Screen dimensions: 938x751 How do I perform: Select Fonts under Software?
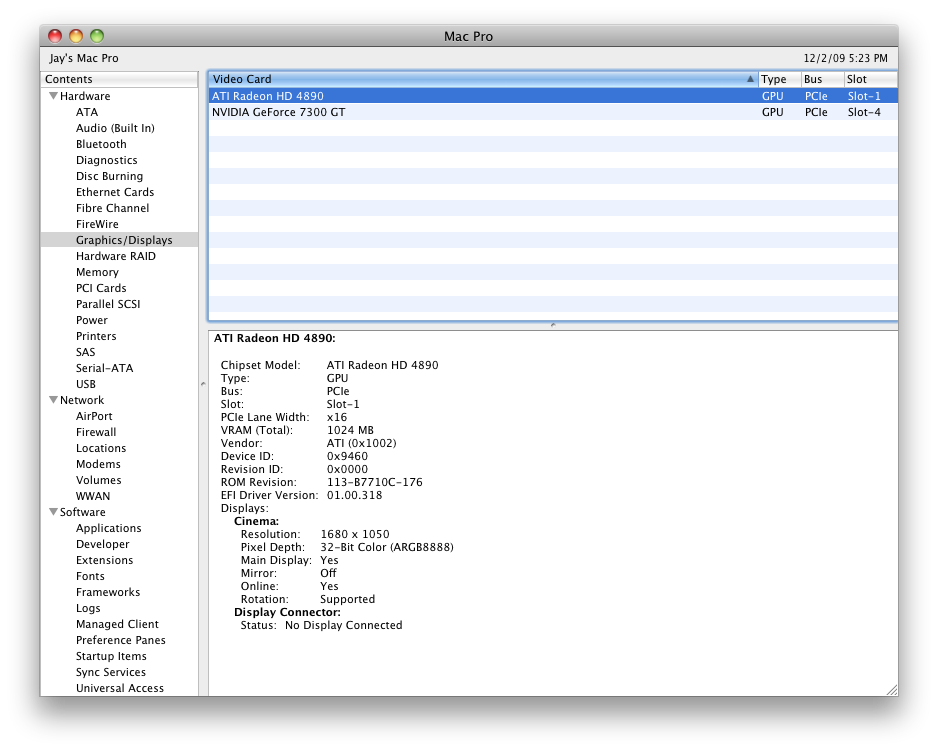[x=90, y=576]
